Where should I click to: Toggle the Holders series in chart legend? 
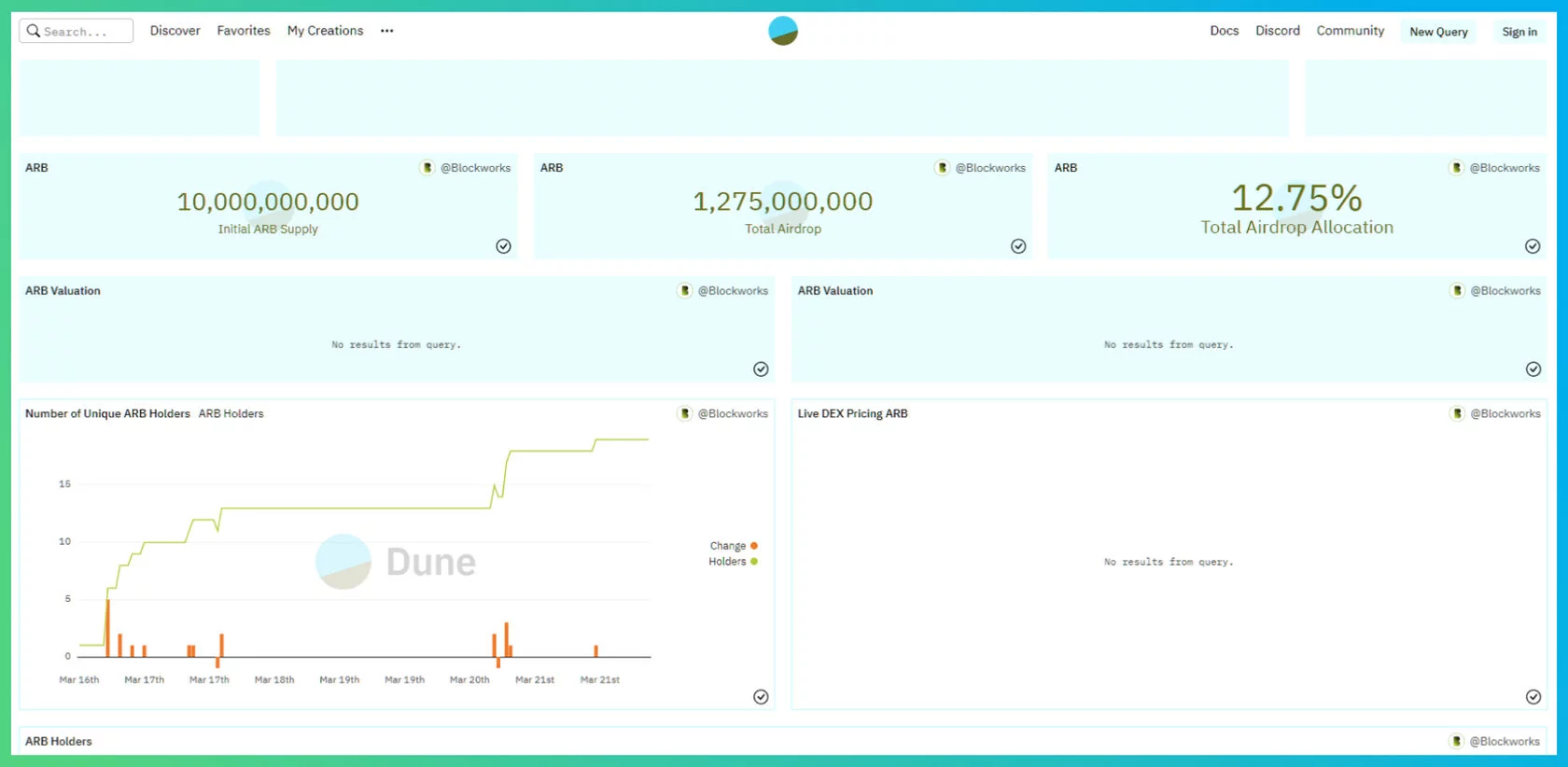coord(733,562)
